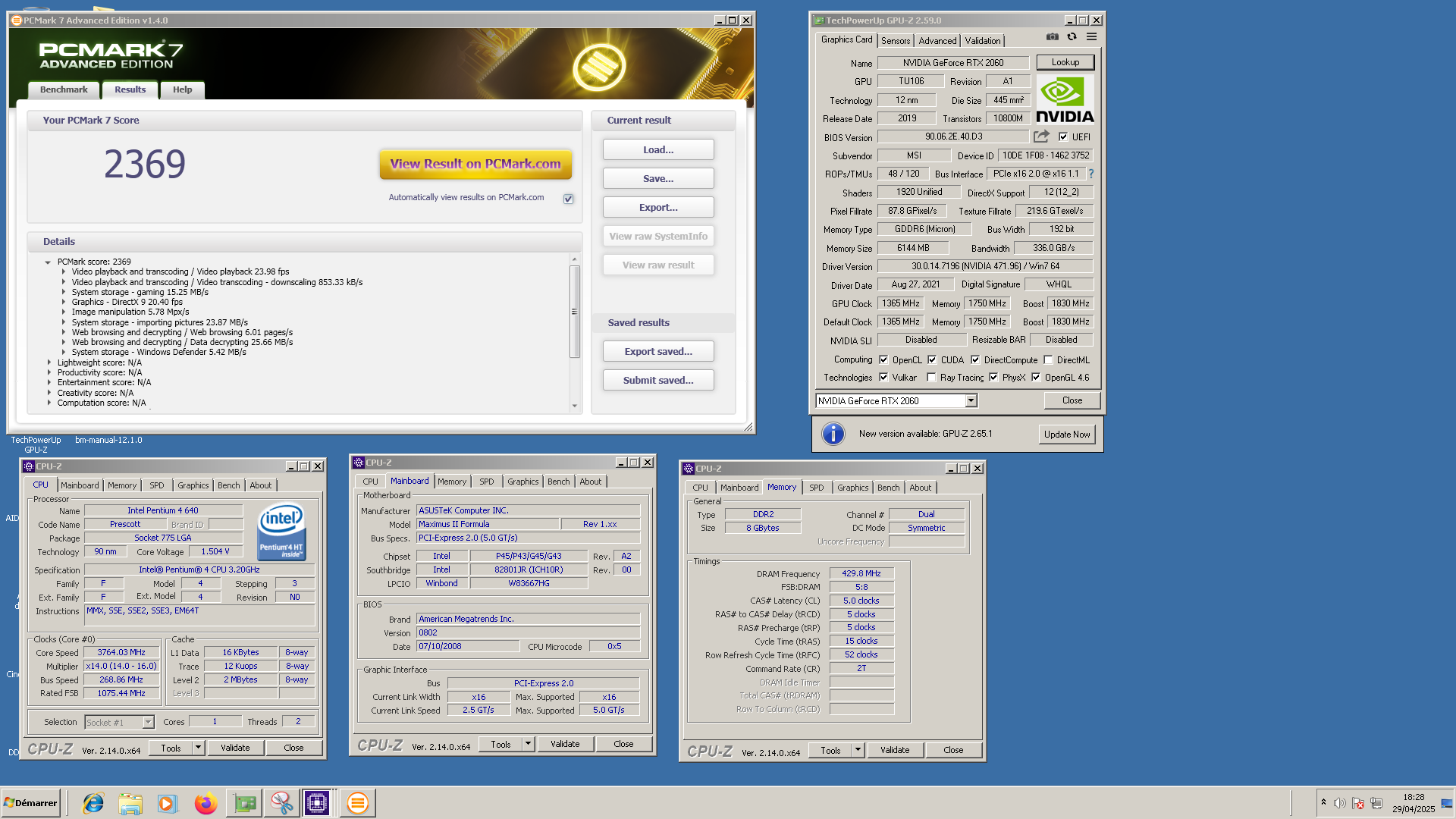Image resolution: width=1456 pixels, height=819 pixels.
Task: Switch to CPU-Z taskbar button
Action: 317,803
